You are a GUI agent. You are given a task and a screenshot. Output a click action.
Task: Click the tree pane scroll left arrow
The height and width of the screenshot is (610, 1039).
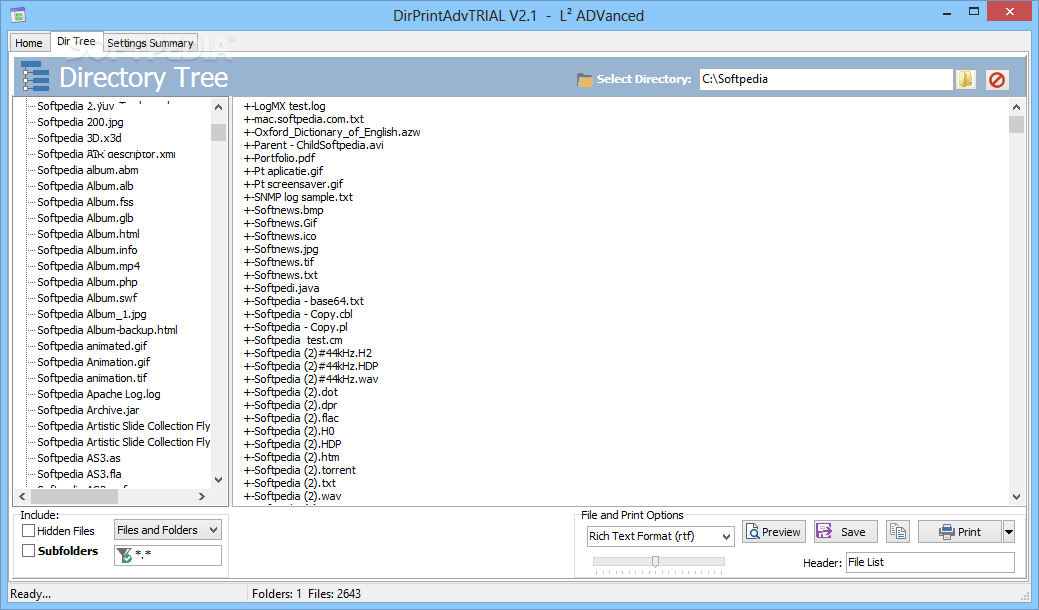click(x=23, y=496)
